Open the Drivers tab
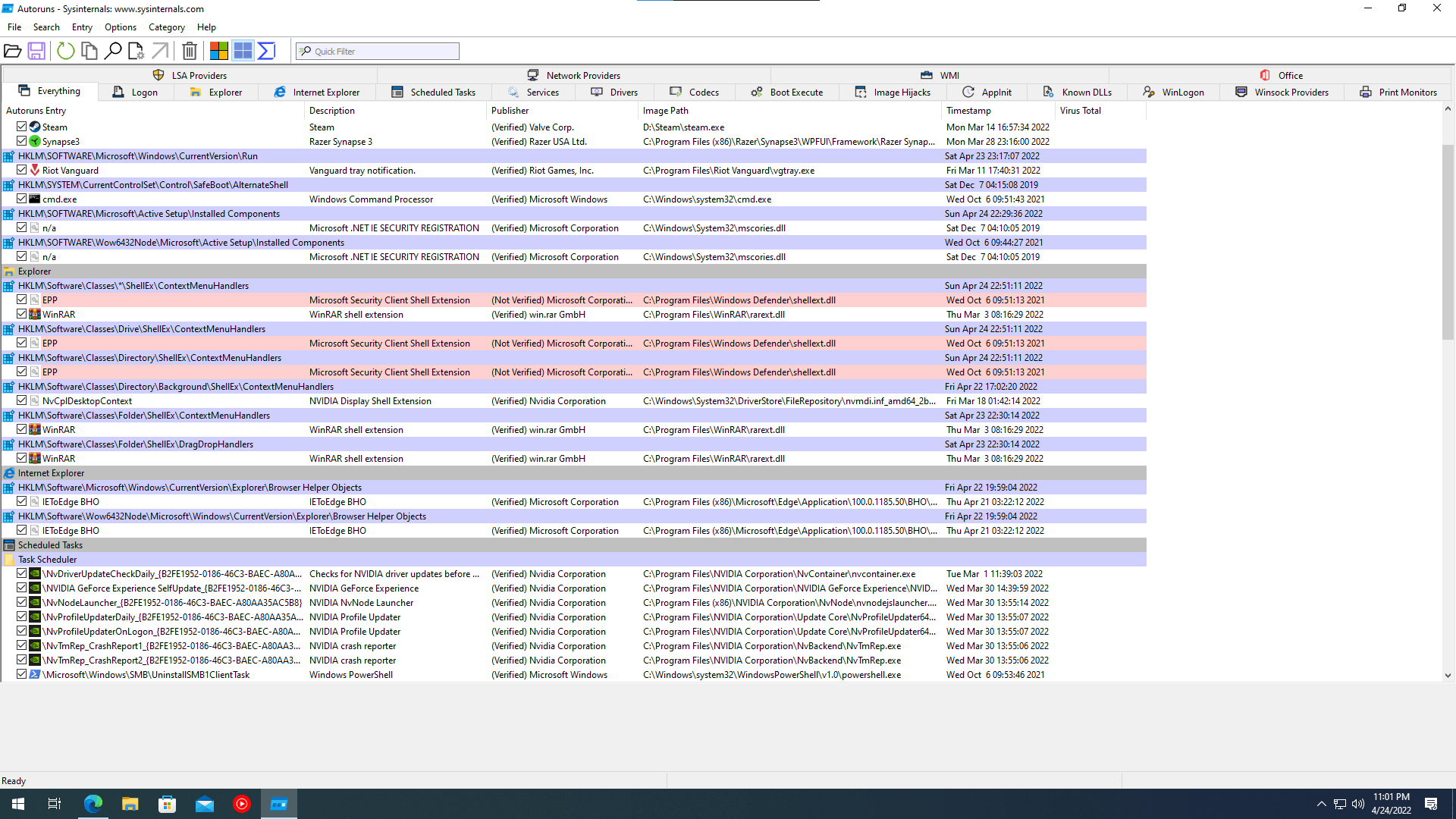The image size is (1456, 819). click(x=615, y=93)
